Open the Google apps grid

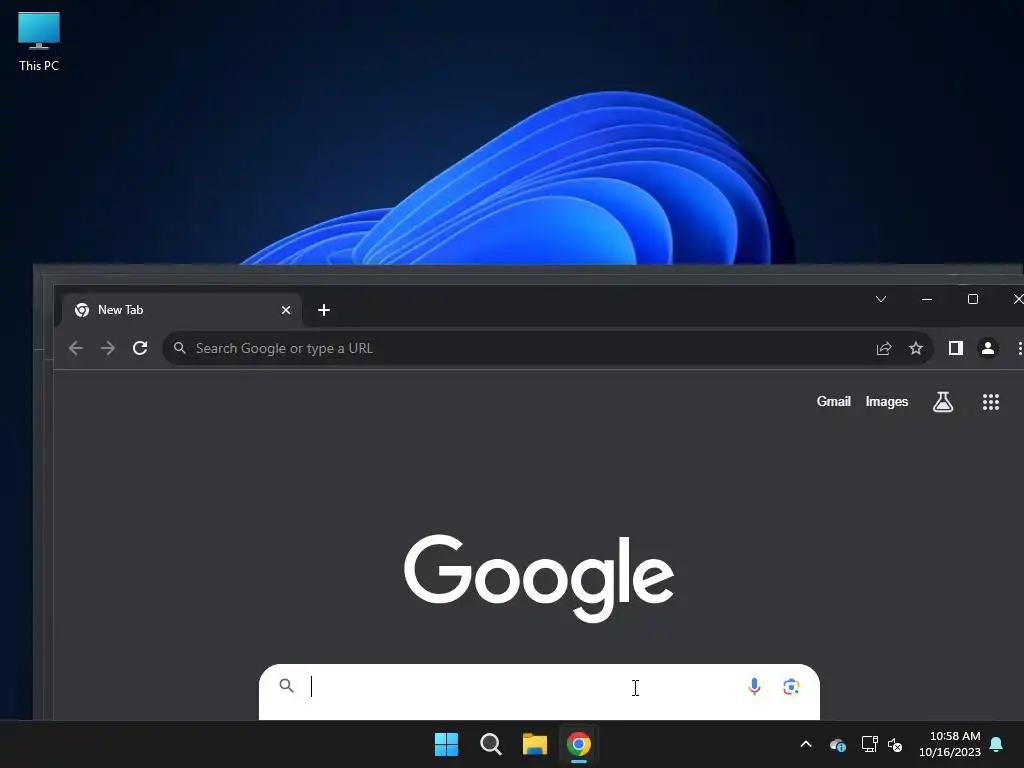991,402
